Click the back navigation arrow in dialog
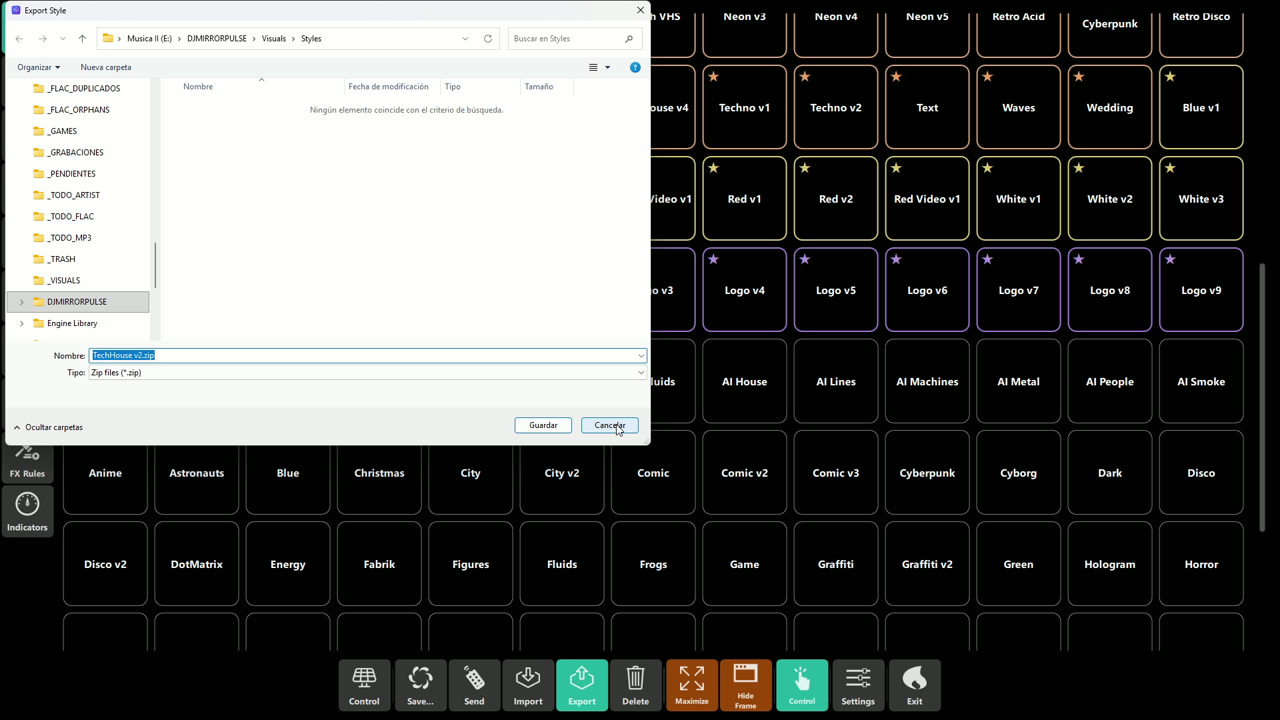Viewport: 1280px width, 720px height. click(x=19, y=38)
